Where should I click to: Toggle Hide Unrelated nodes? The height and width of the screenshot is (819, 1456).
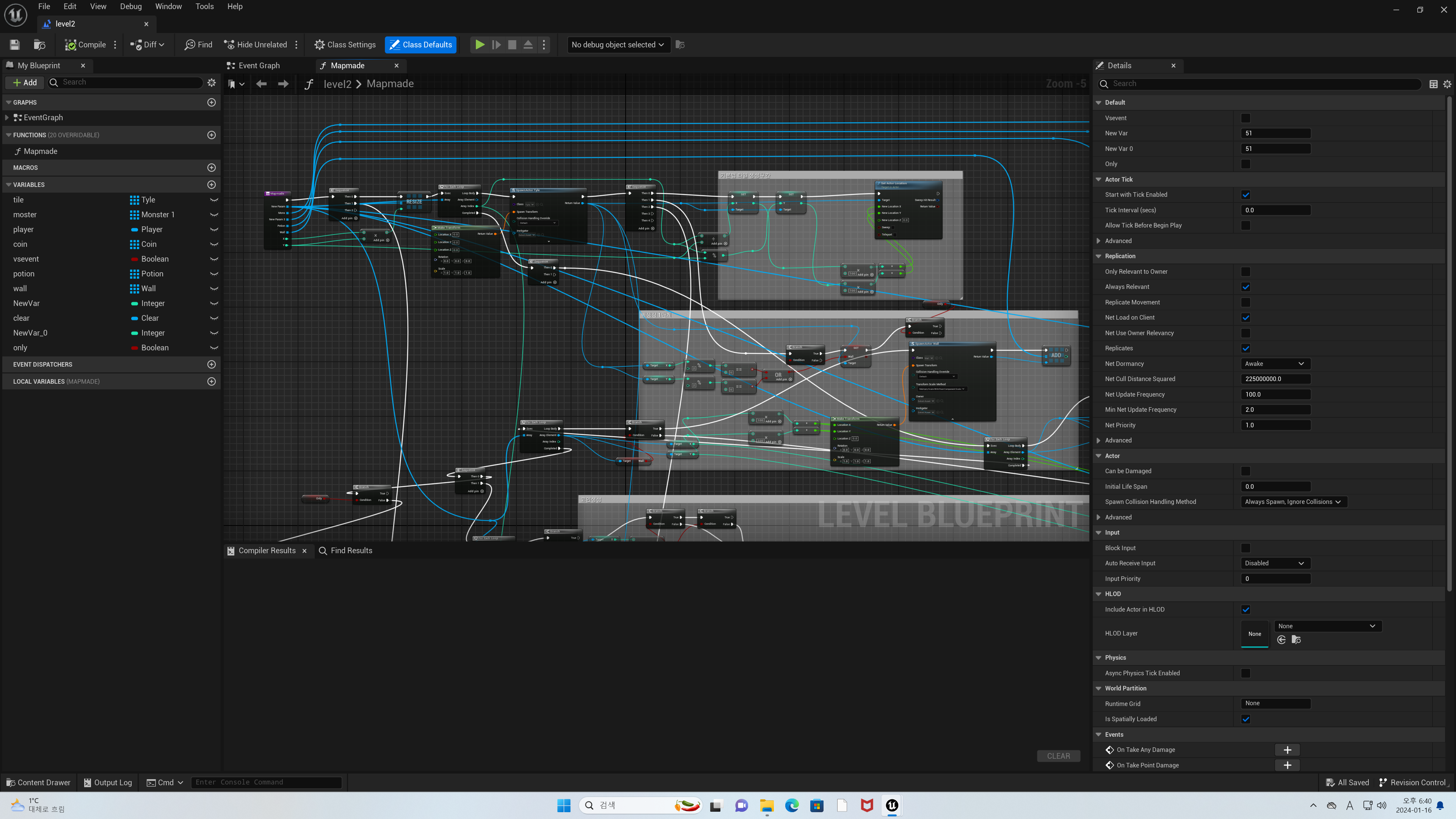(x=256, y=45)
